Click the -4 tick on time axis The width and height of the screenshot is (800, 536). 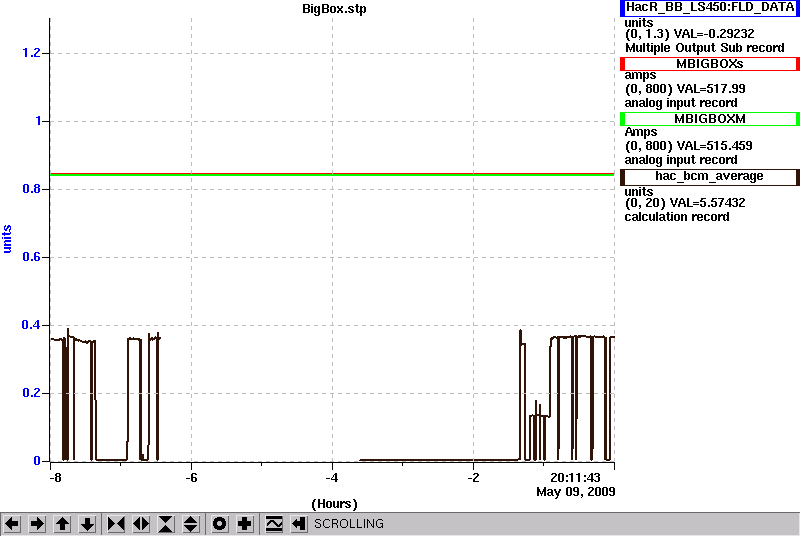tap(332, 478)
